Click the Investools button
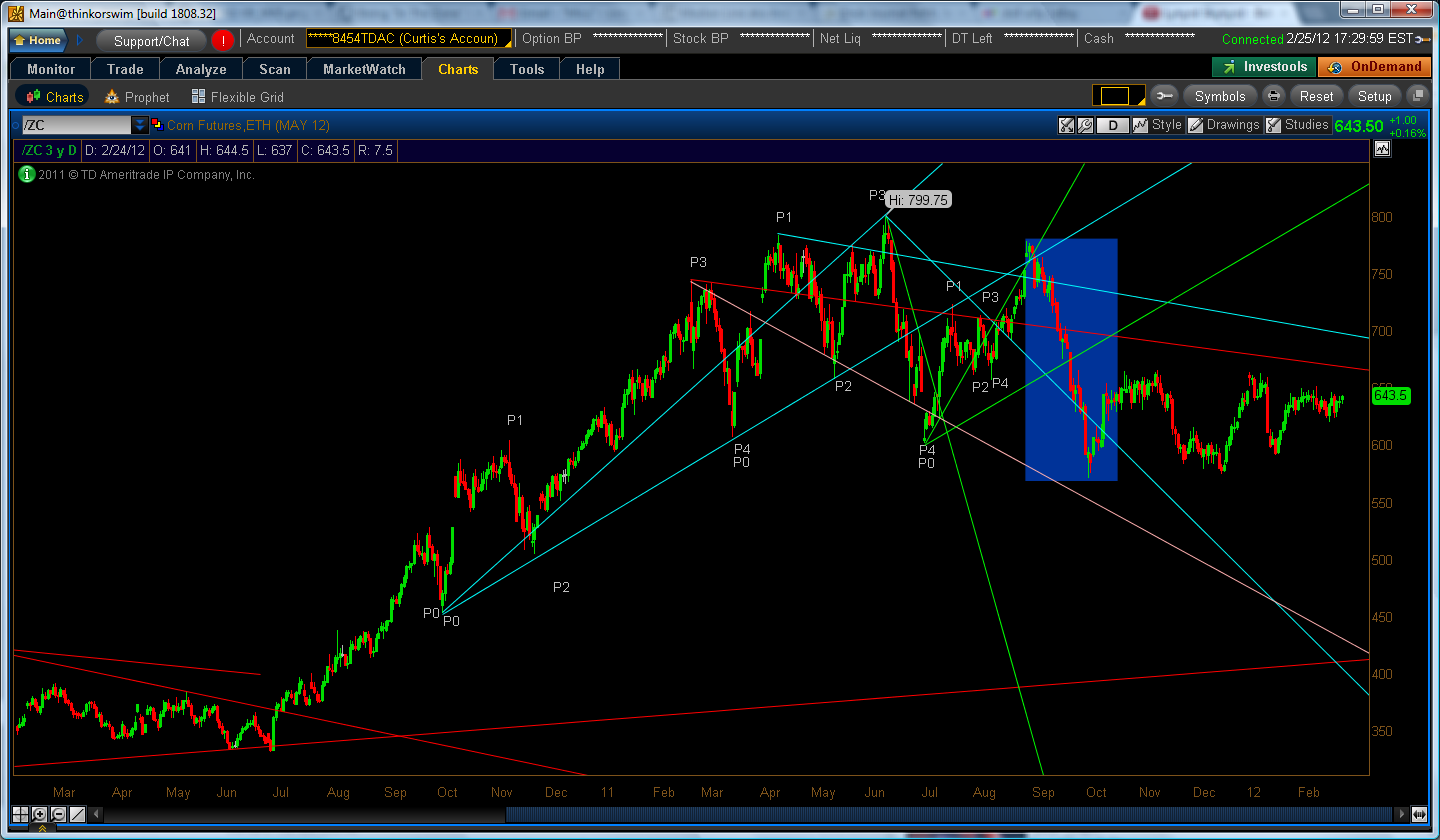1440x840 pixels. click(1264, 67)
